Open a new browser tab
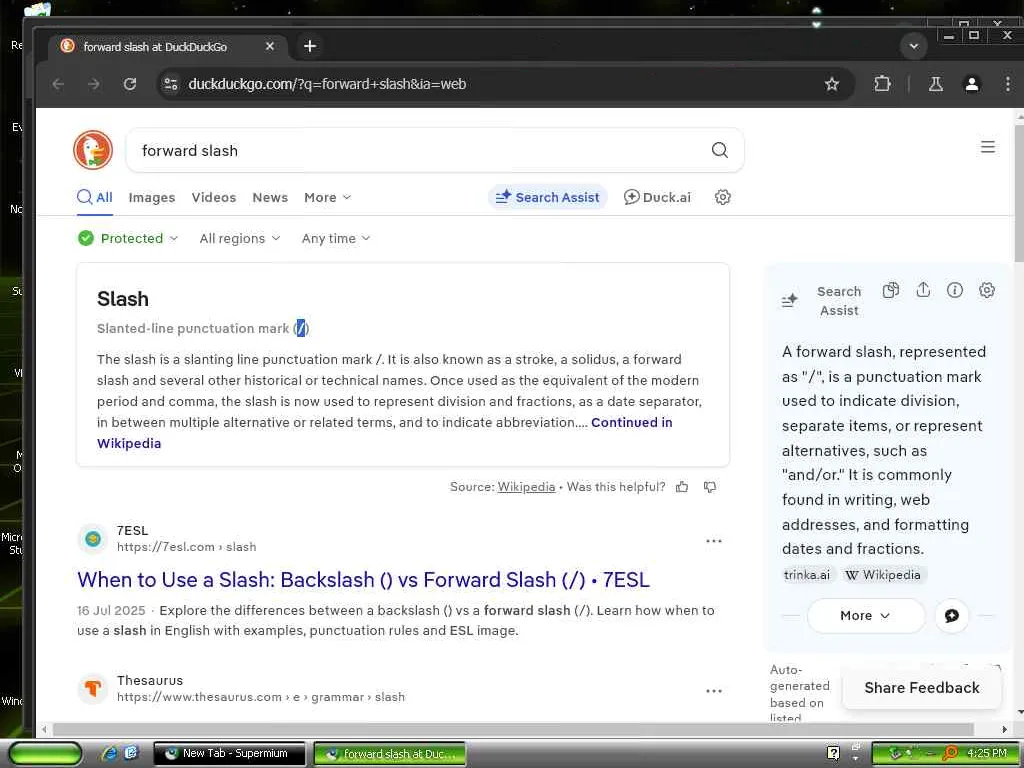This screenshot has height=768, width=1024. coord(310,46)
